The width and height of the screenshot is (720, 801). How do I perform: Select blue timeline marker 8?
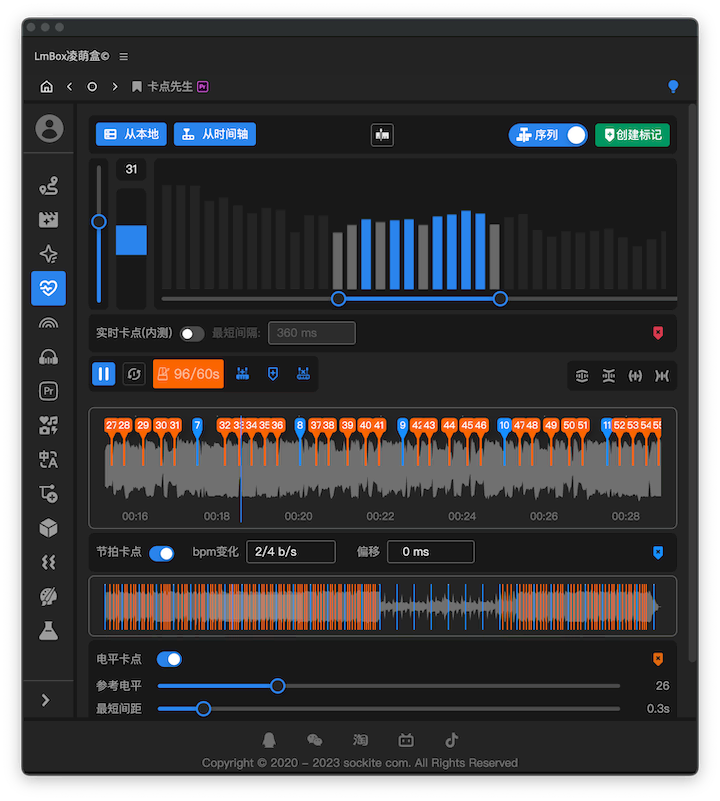300,426
